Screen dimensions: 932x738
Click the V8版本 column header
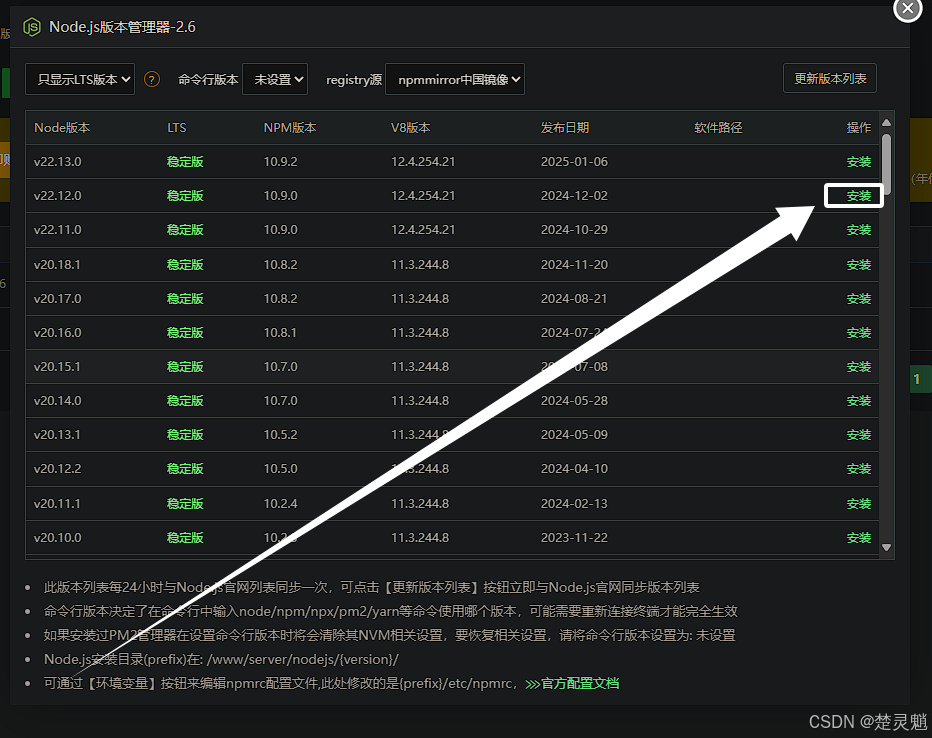[x=411, y=128]
